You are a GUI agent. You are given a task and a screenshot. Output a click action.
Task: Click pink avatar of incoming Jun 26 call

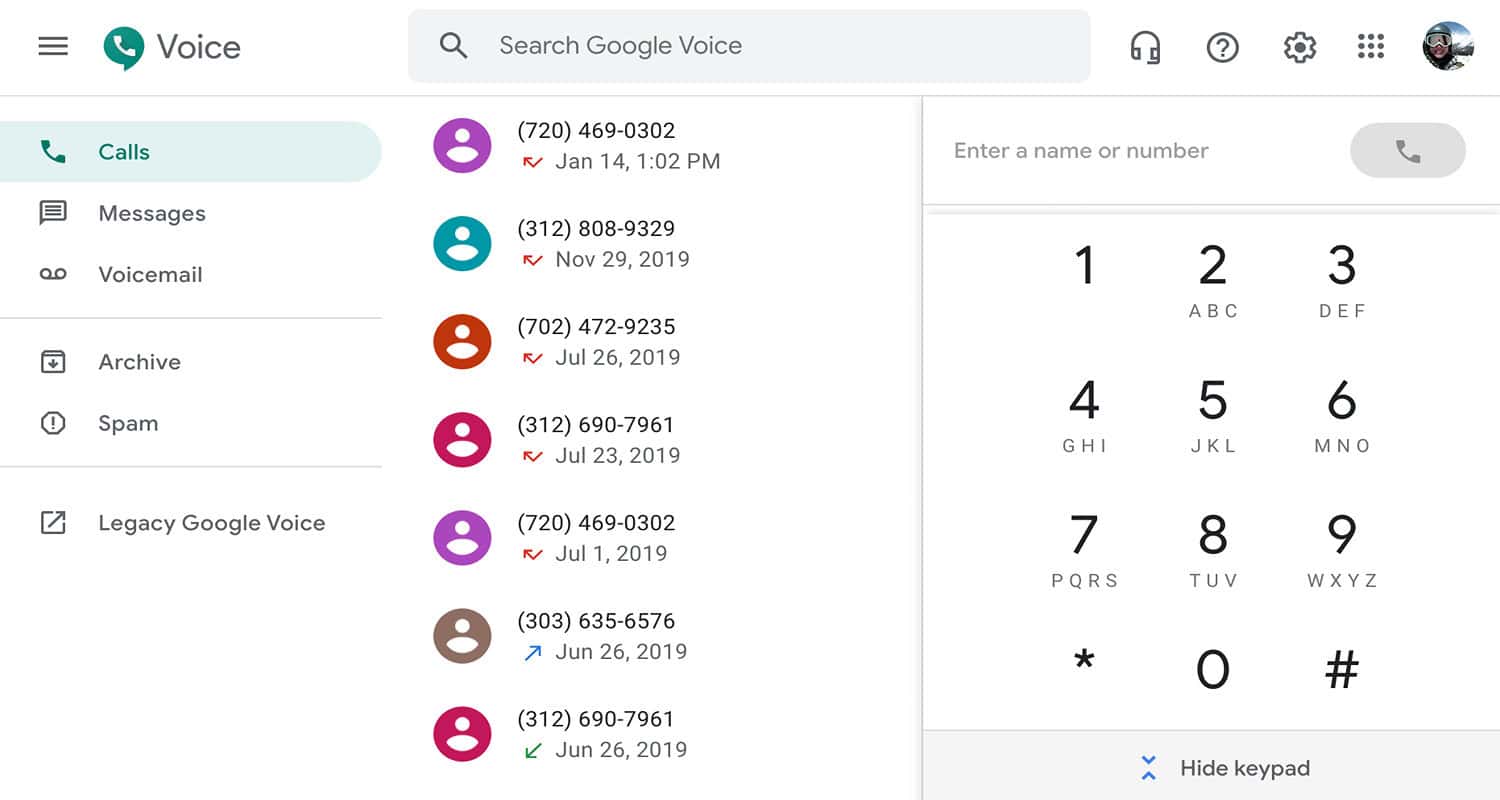tap(462, 734)
